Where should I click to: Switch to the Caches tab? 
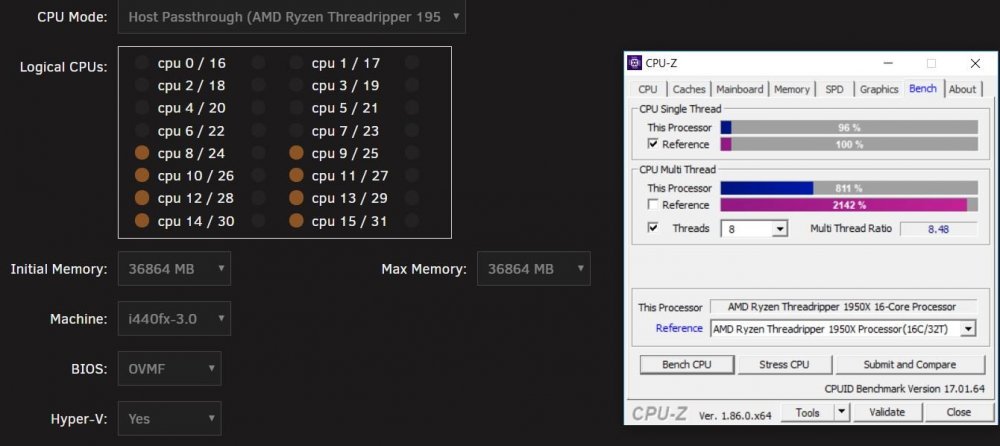(689, 89)
